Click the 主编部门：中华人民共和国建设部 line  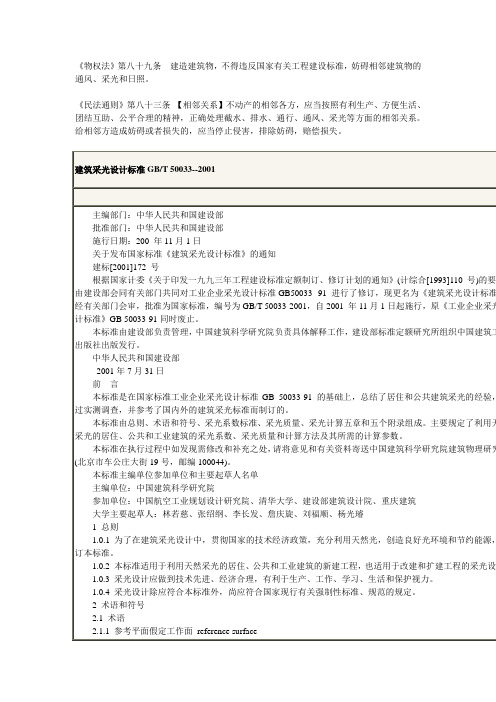click(x=158, y=215)
